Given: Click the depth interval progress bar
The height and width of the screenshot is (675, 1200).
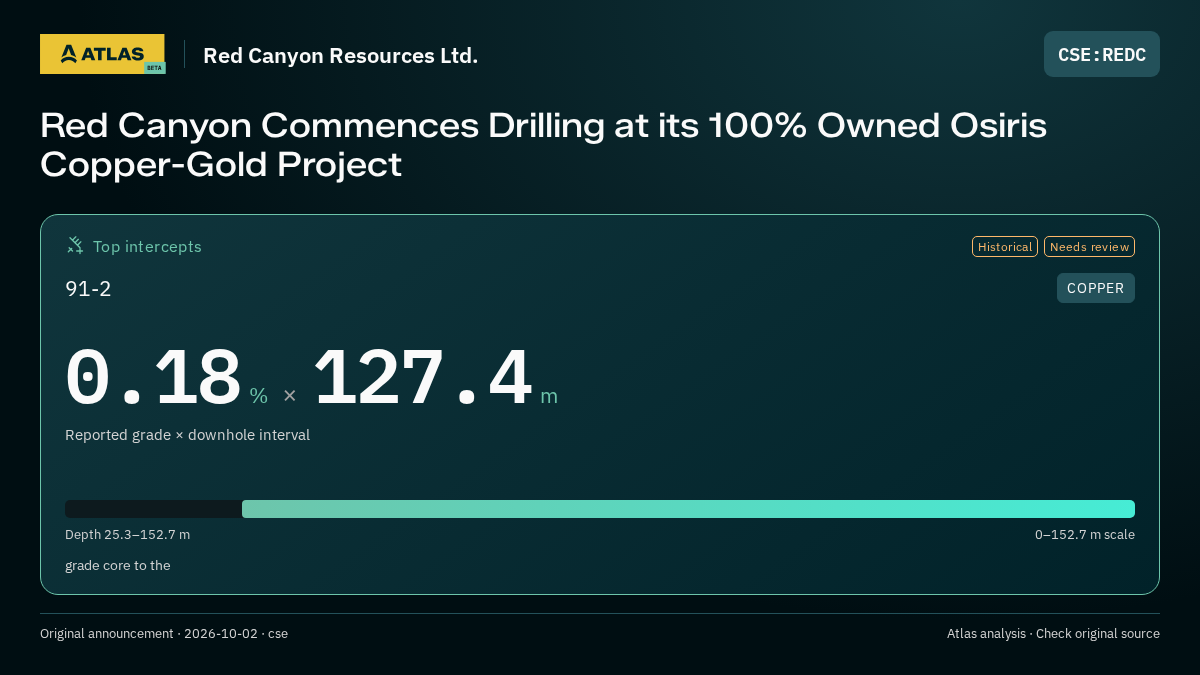Looking at the screenshot, I should [600, 509].
